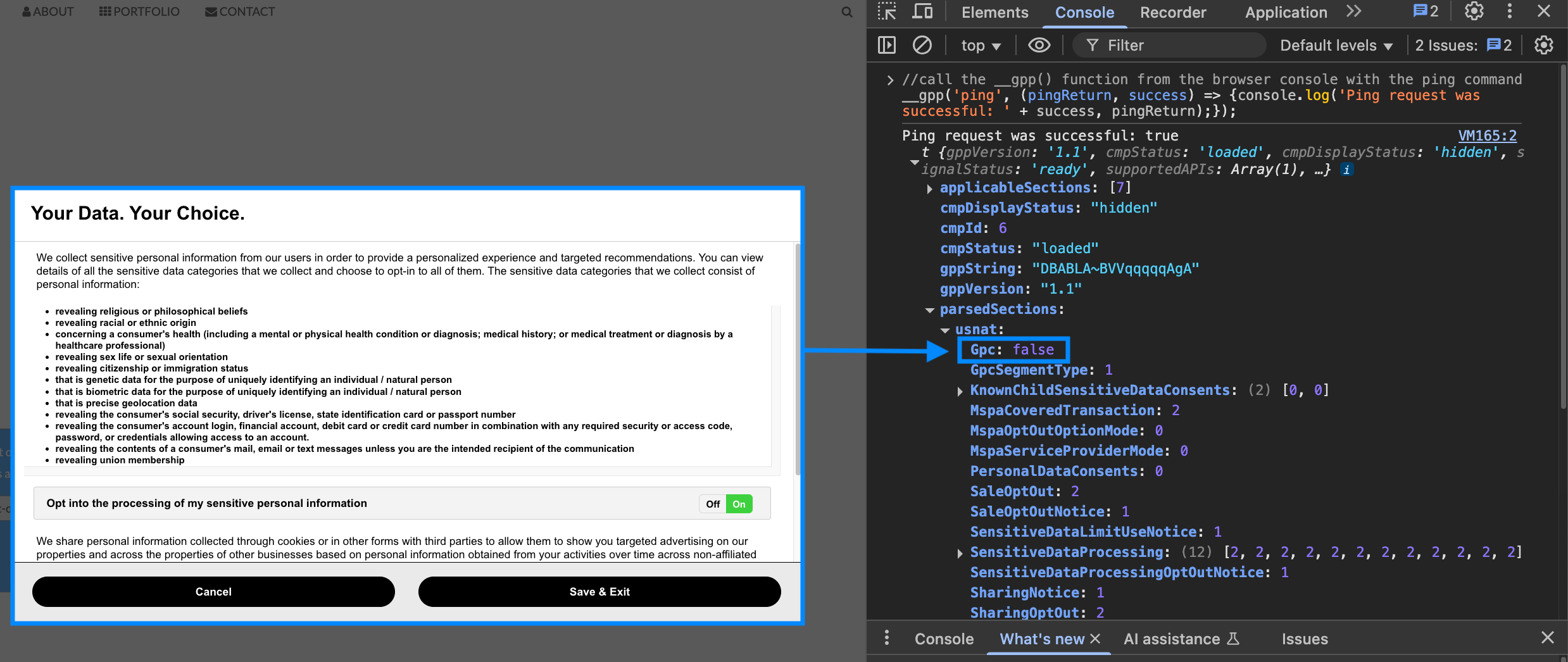This screenshot has width=1568, height=662.
Task: Click the gppString value
Action: tap(1115, 269)
